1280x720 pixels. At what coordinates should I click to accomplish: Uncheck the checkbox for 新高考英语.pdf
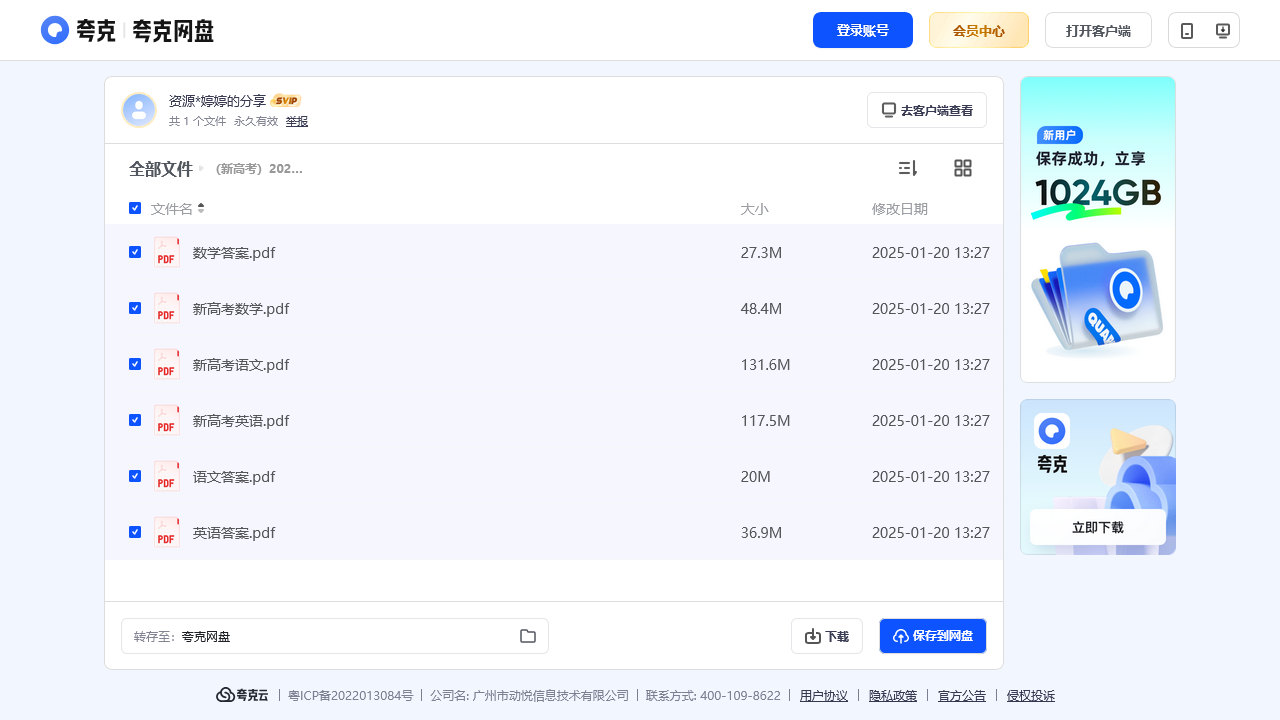click(x=135, y=420)
